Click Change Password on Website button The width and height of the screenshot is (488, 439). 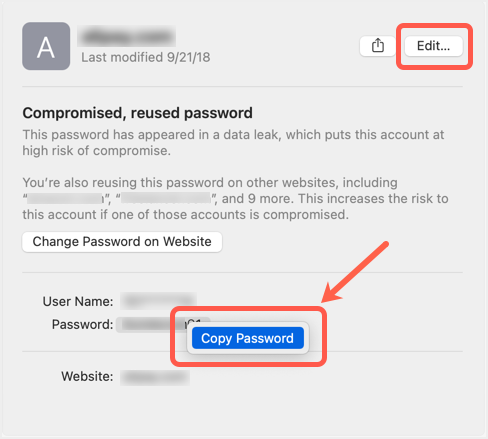(122, 242)
